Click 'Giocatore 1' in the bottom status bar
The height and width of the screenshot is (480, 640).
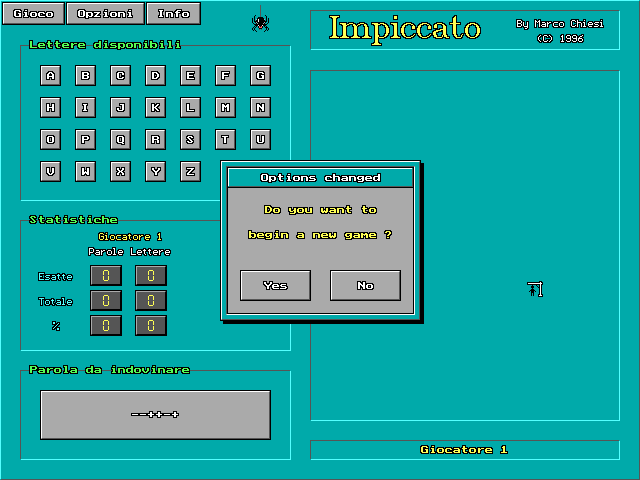click(464, 449)
